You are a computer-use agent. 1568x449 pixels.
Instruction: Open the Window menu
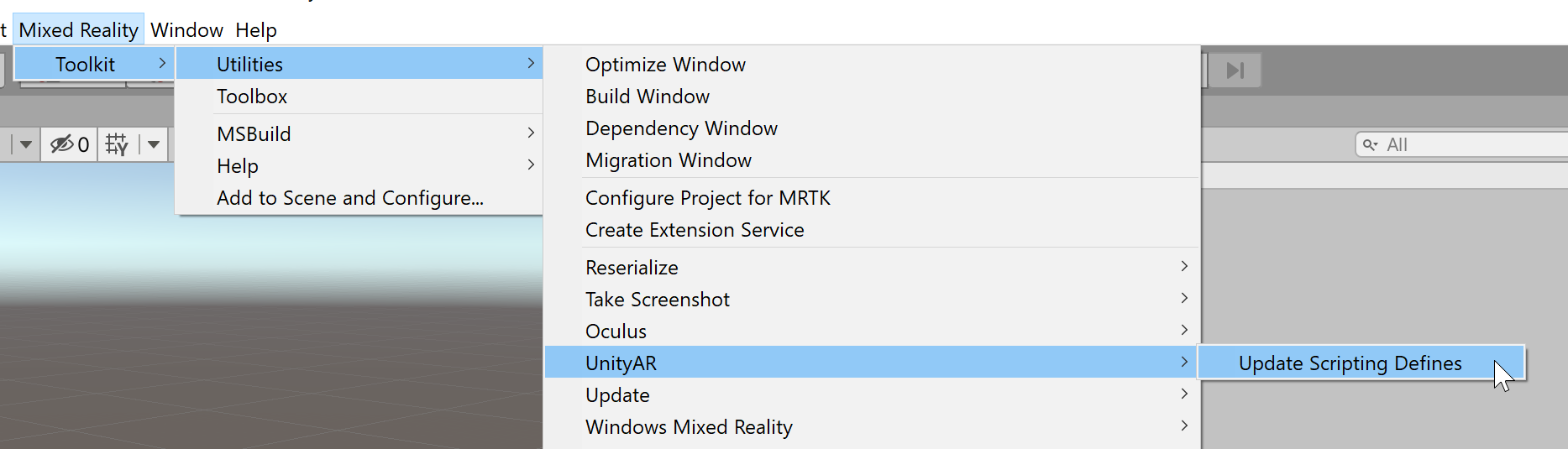(186, 30)
